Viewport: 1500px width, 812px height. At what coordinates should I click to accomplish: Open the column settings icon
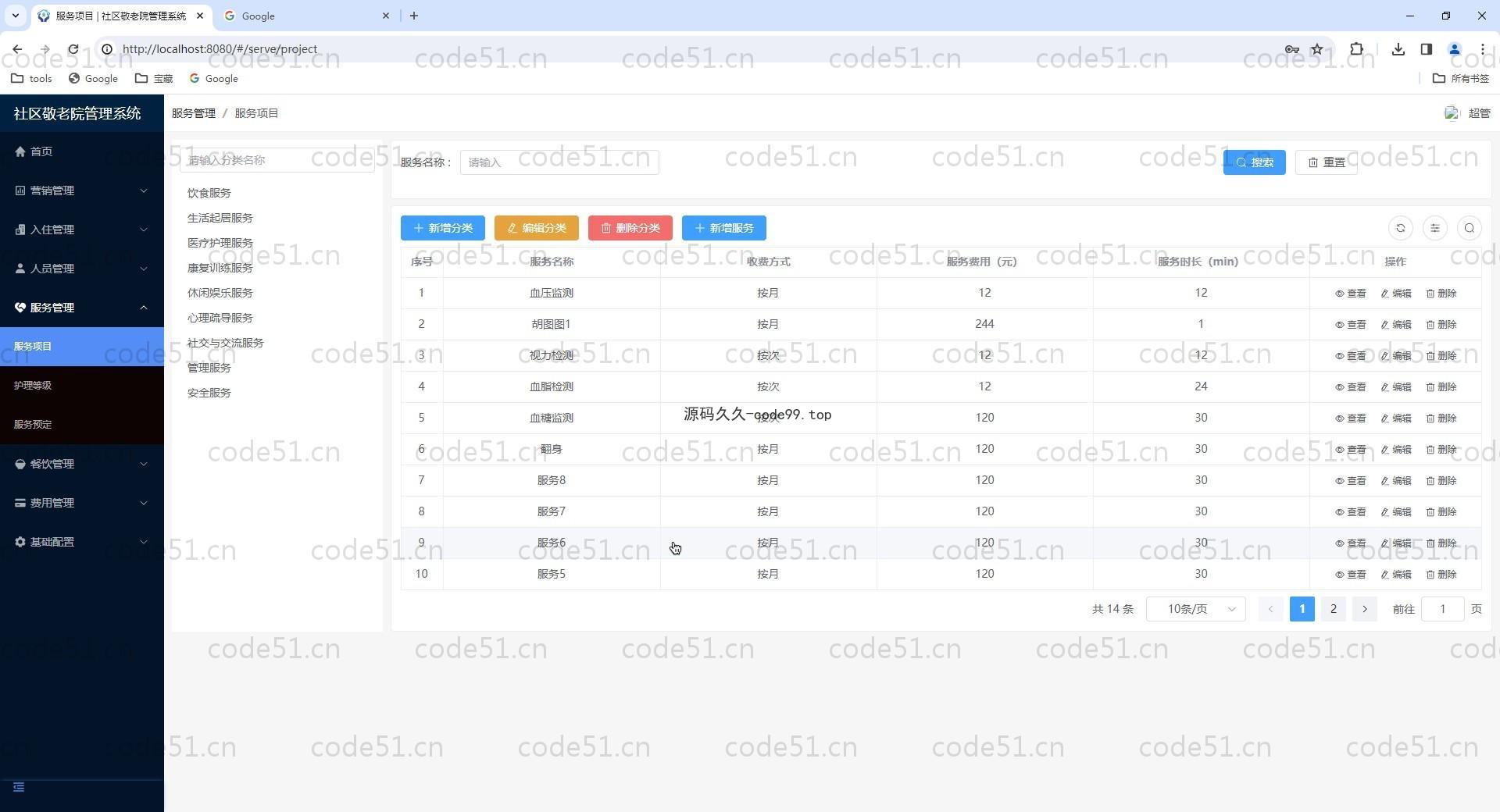1434,228
